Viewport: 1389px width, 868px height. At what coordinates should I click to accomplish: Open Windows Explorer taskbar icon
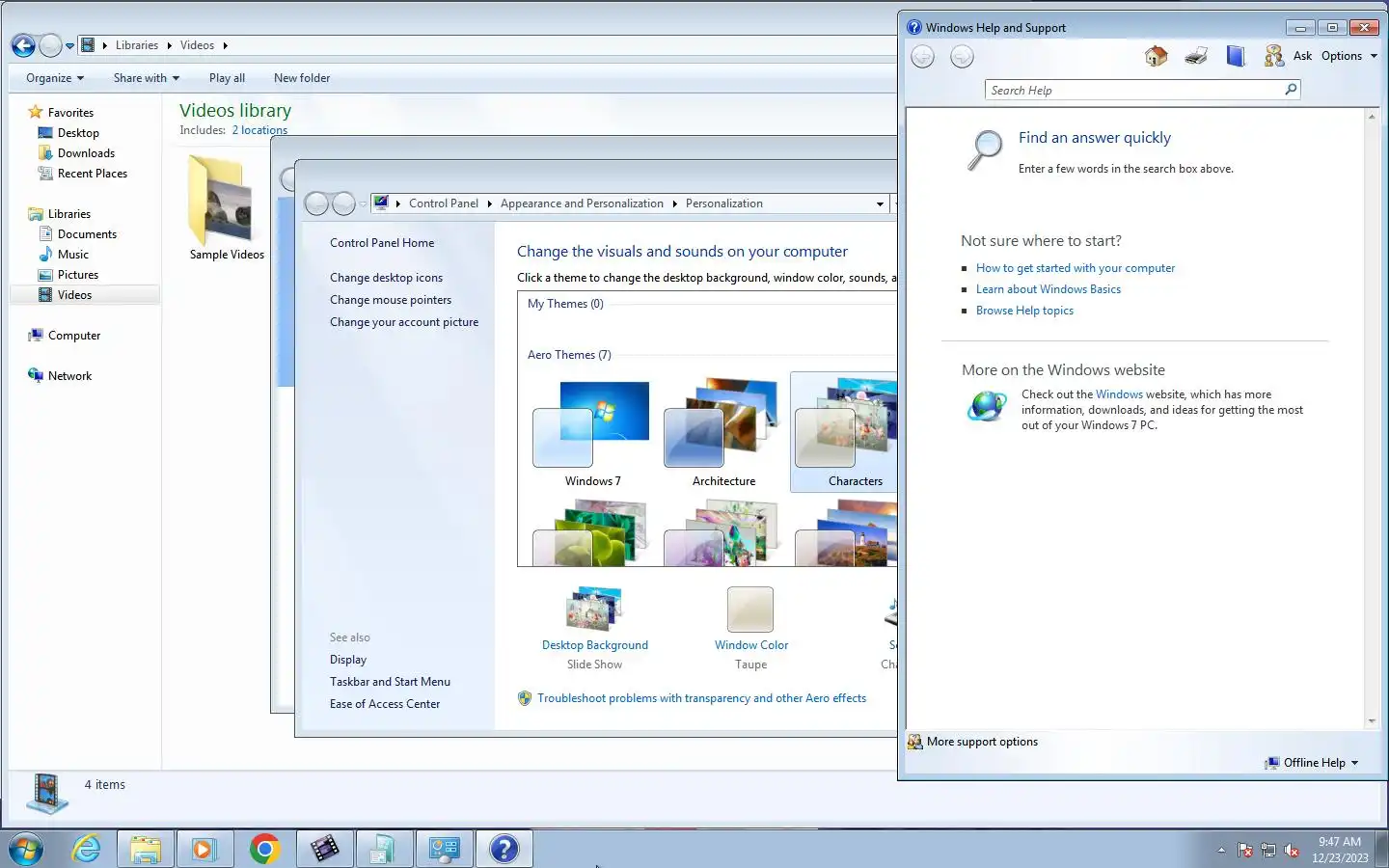pos(146,849)
